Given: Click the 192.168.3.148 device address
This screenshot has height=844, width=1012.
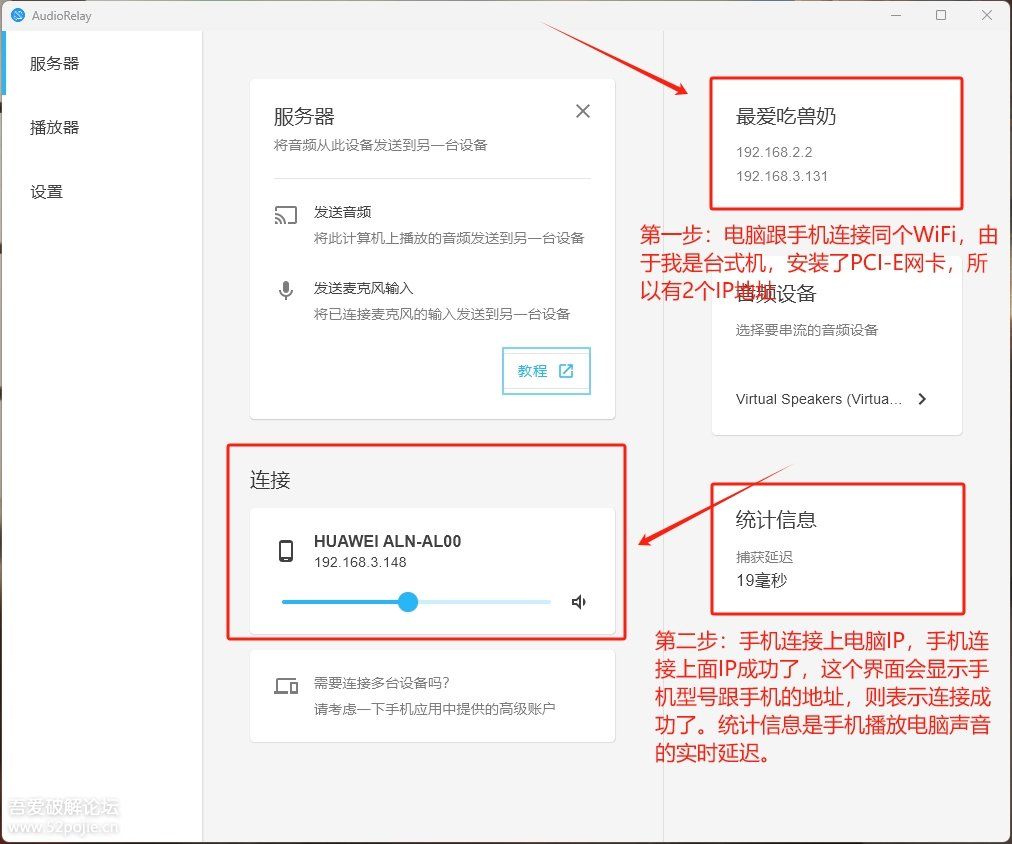Looking at the screenshot, I should [x=360, y=562].
